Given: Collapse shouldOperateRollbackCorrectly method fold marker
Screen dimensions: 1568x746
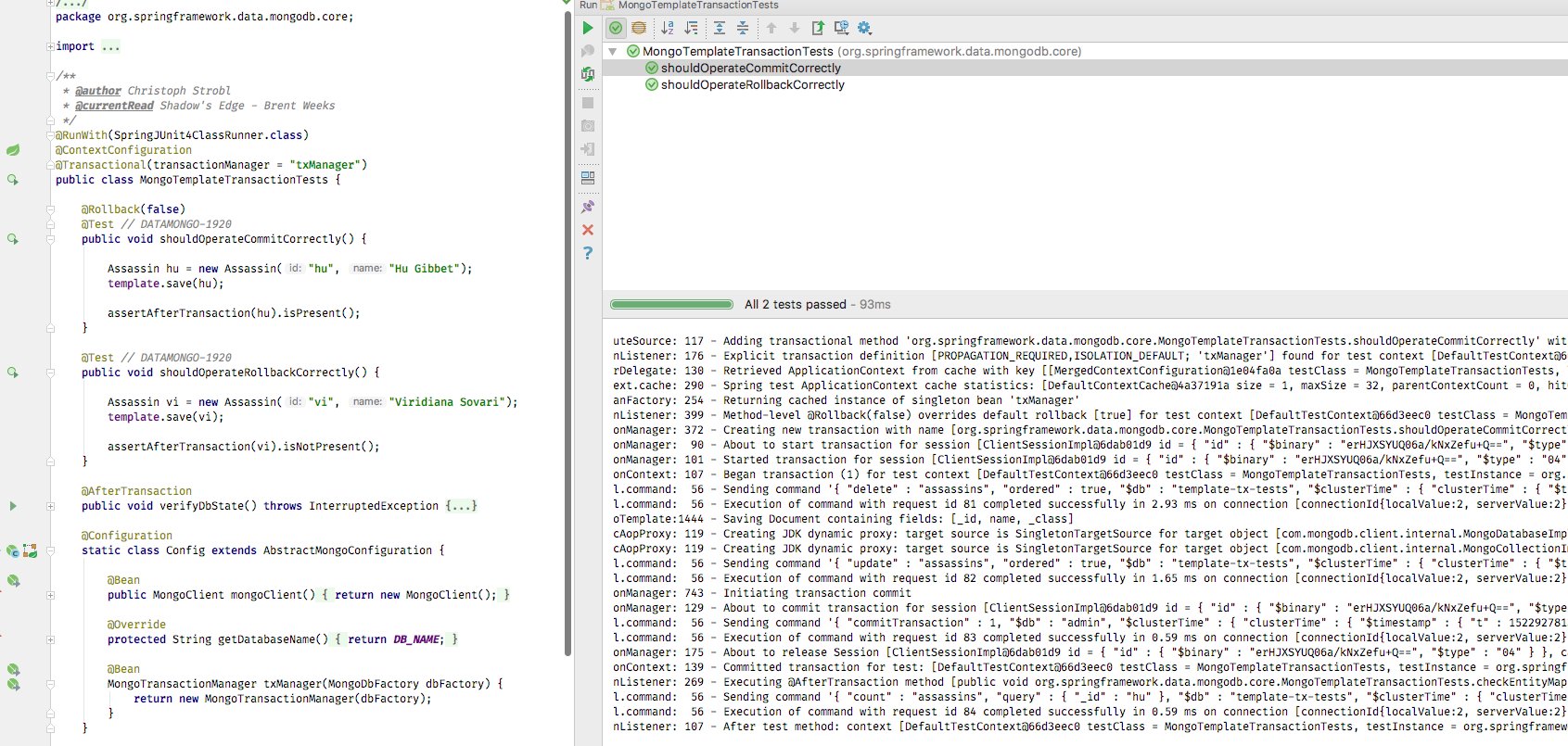Looking at the screenshot, I should pyautogui.click(x=50, y=373).
